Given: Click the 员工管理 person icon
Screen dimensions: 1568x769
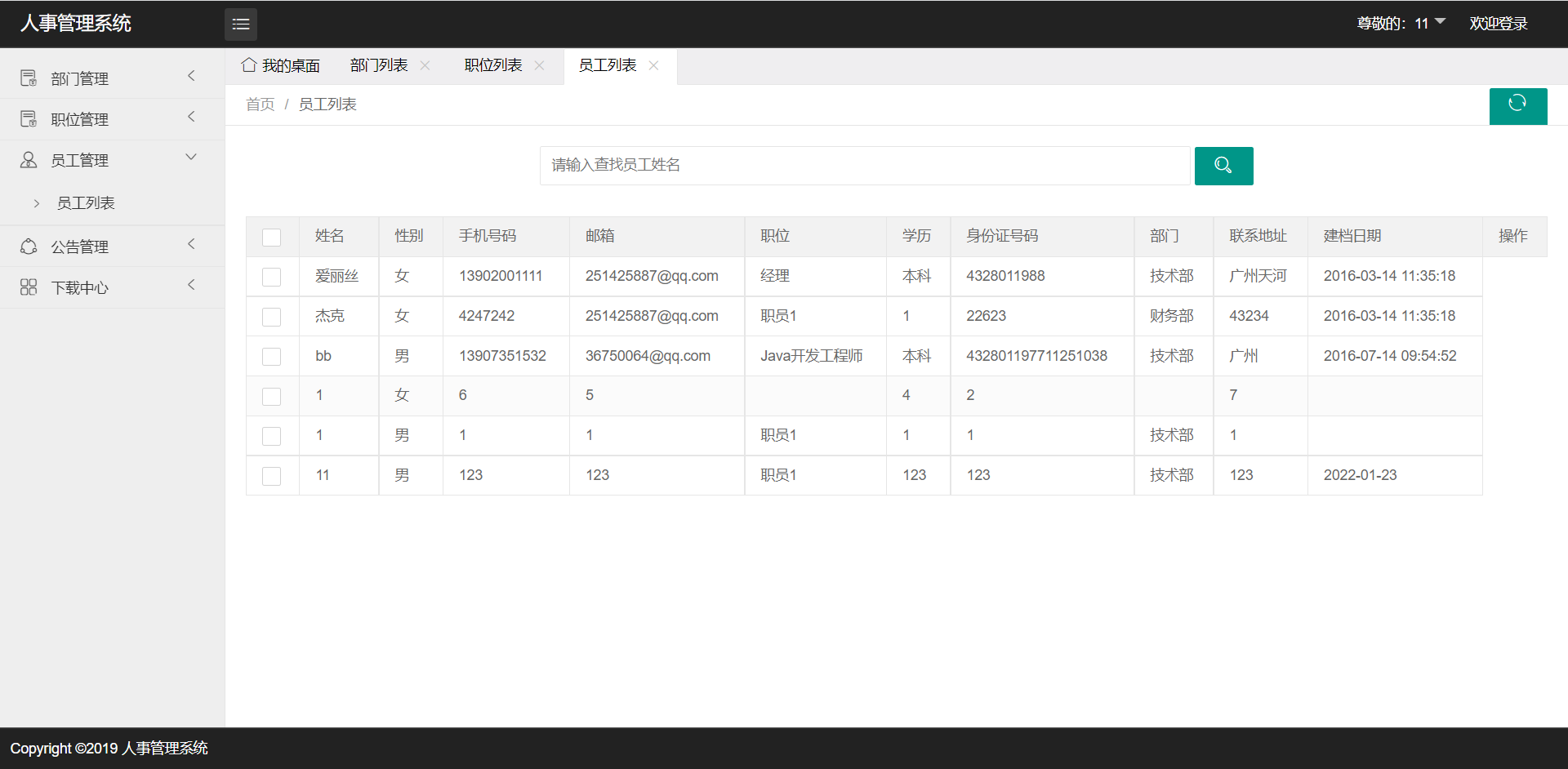Looking at the screenshot, I should click(29, 160).
